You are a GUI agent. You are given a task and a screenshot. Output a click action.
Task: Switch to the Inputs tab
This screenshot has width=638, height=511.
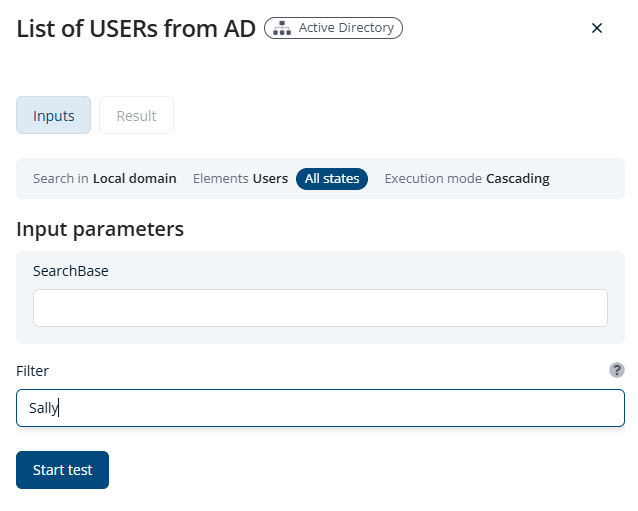point(53,116)
